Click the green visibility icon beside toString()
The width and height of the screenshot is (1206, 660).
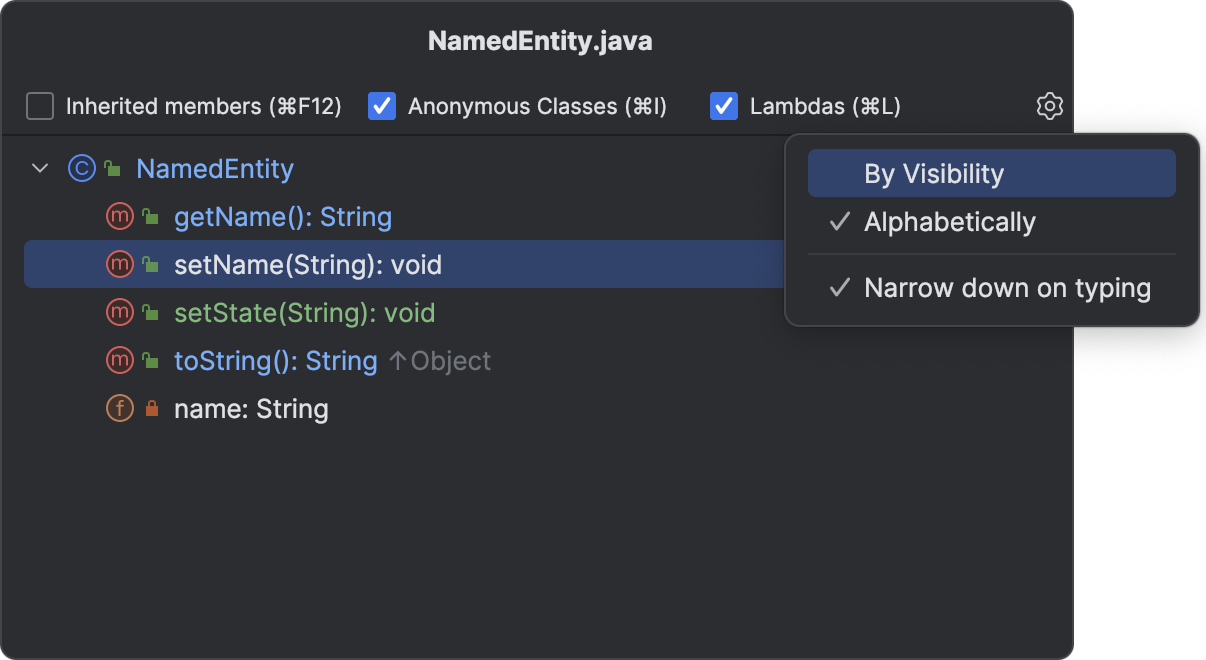(x=149, y=360)
